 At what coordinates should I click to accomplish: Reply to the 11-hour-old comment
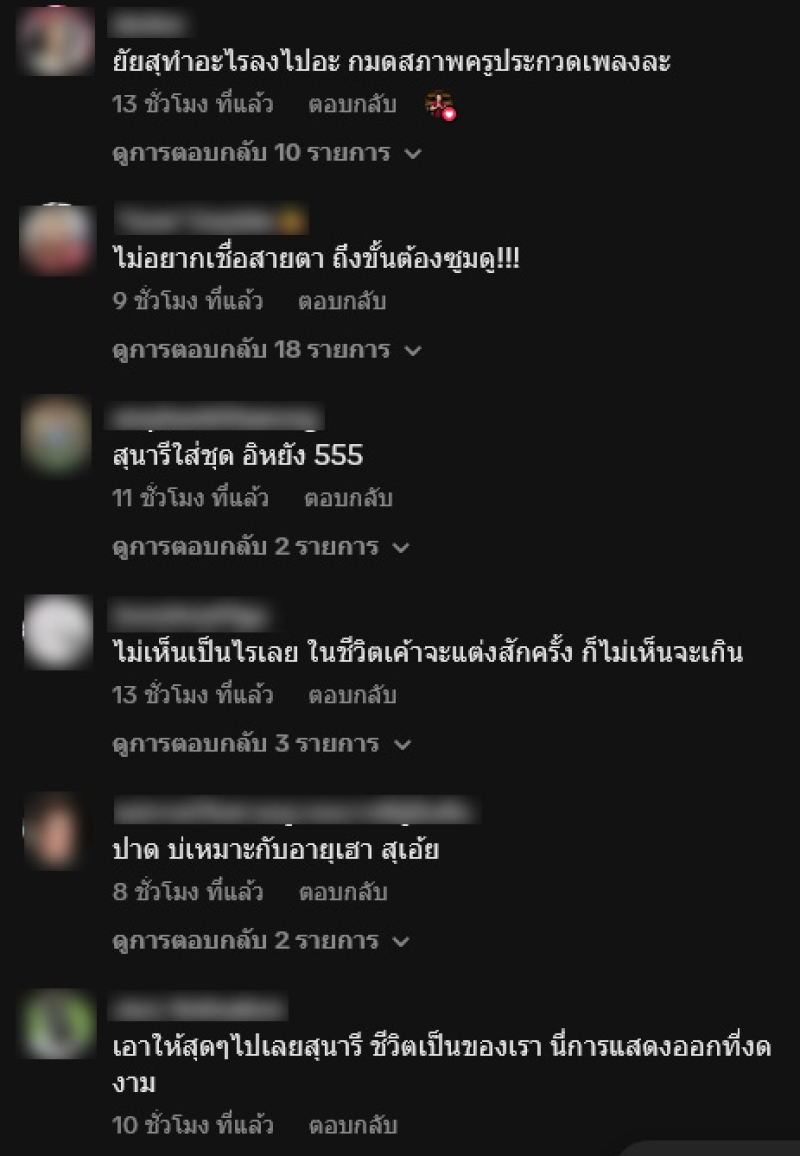tap(348, 498)
